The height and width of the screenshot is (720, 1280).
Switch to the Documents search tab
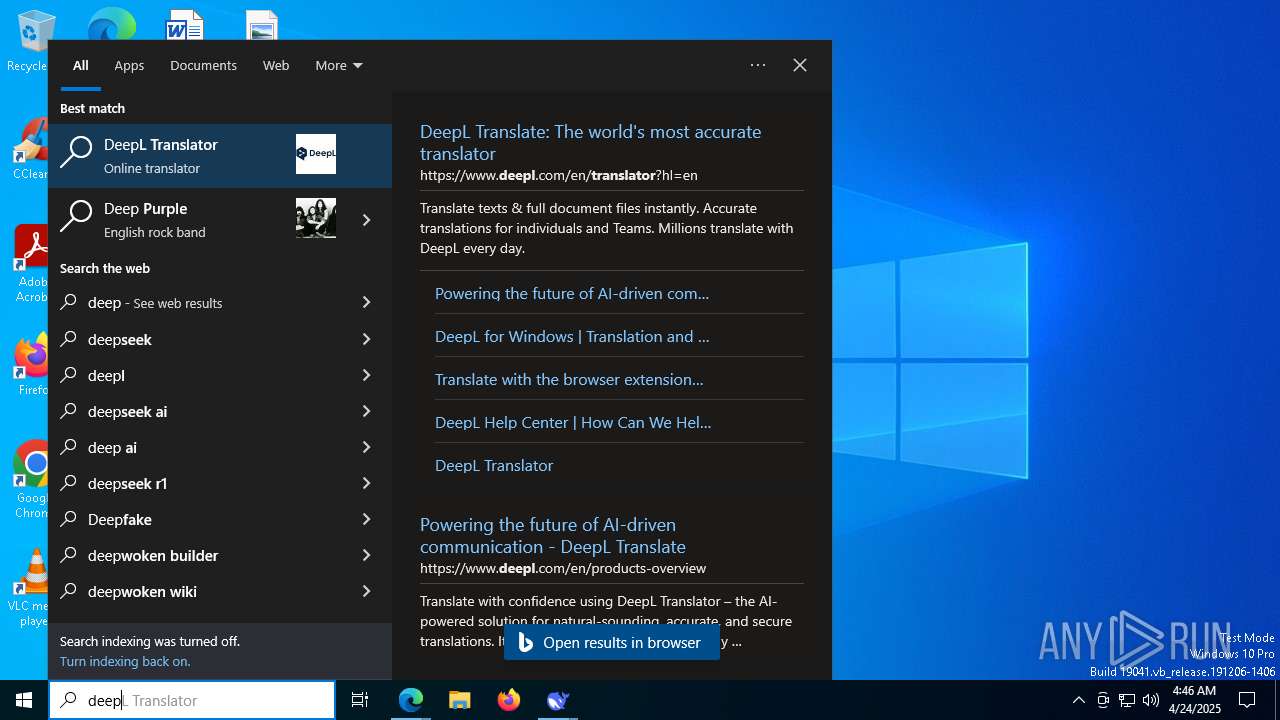[203, 65]
